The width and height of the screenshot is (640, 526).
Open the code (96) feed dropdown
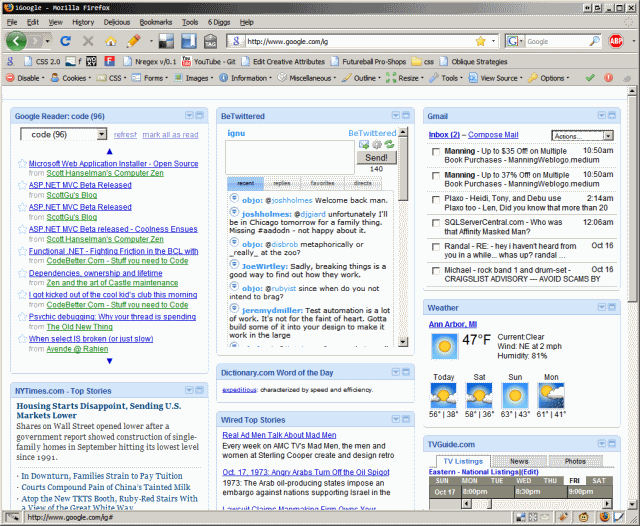pyautogui.click(x=64, y=134)
